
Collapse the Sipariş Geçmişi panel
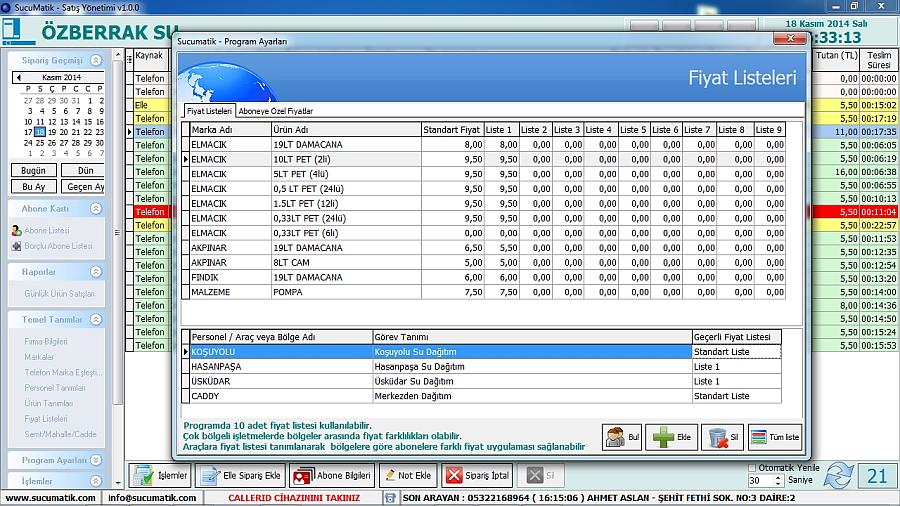[96, 60]
